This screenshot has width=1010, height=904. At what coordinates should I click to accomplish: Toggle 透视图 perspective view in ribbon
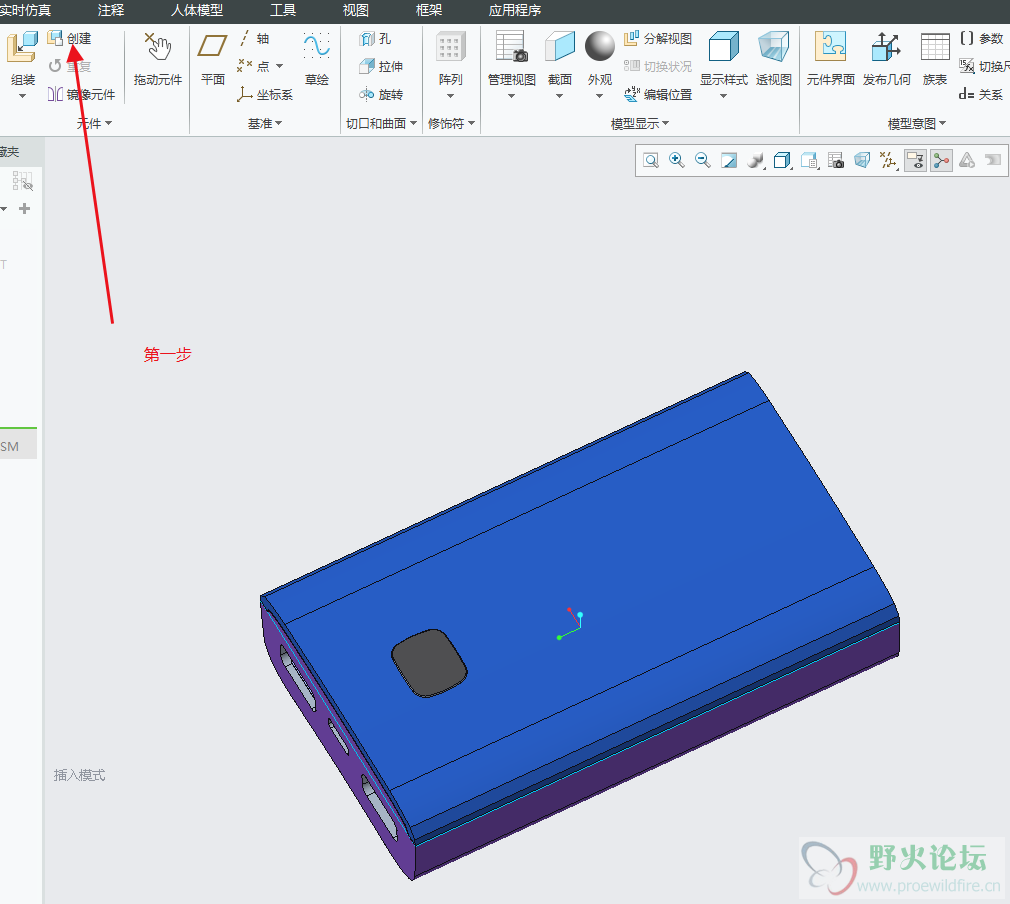(774, 58)
